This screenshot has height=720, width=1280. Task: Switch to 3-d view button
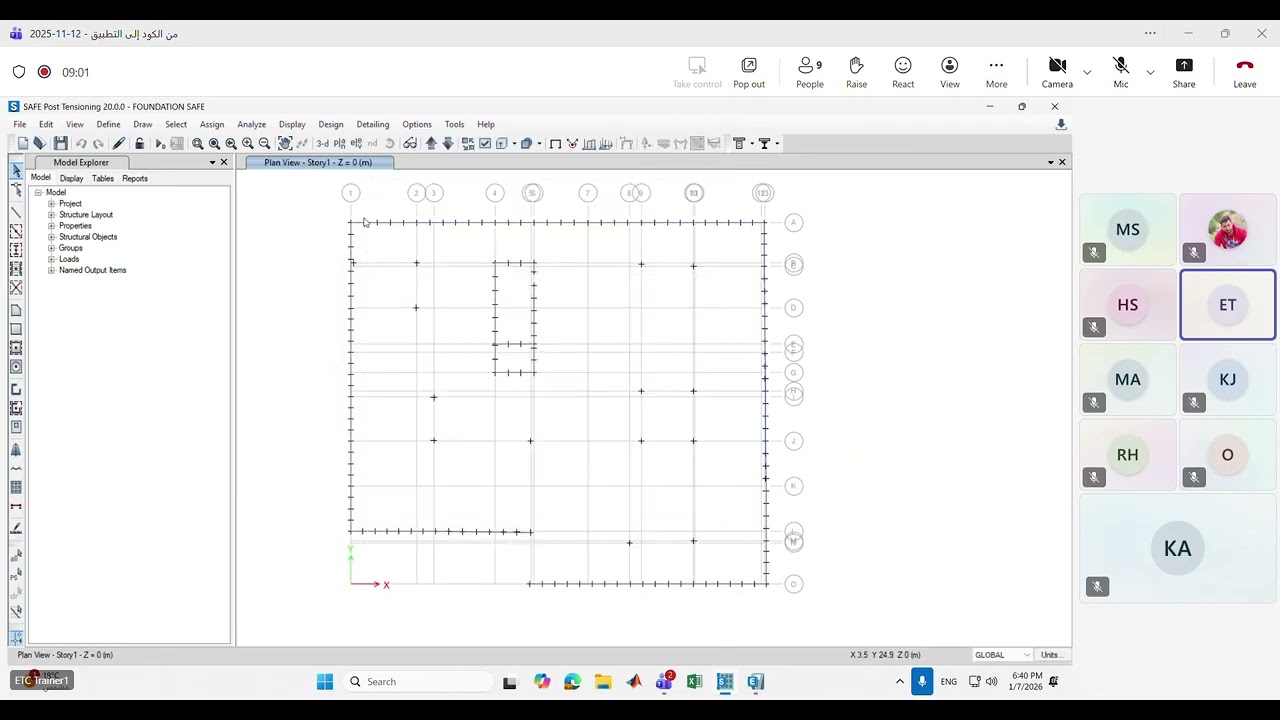323,144
